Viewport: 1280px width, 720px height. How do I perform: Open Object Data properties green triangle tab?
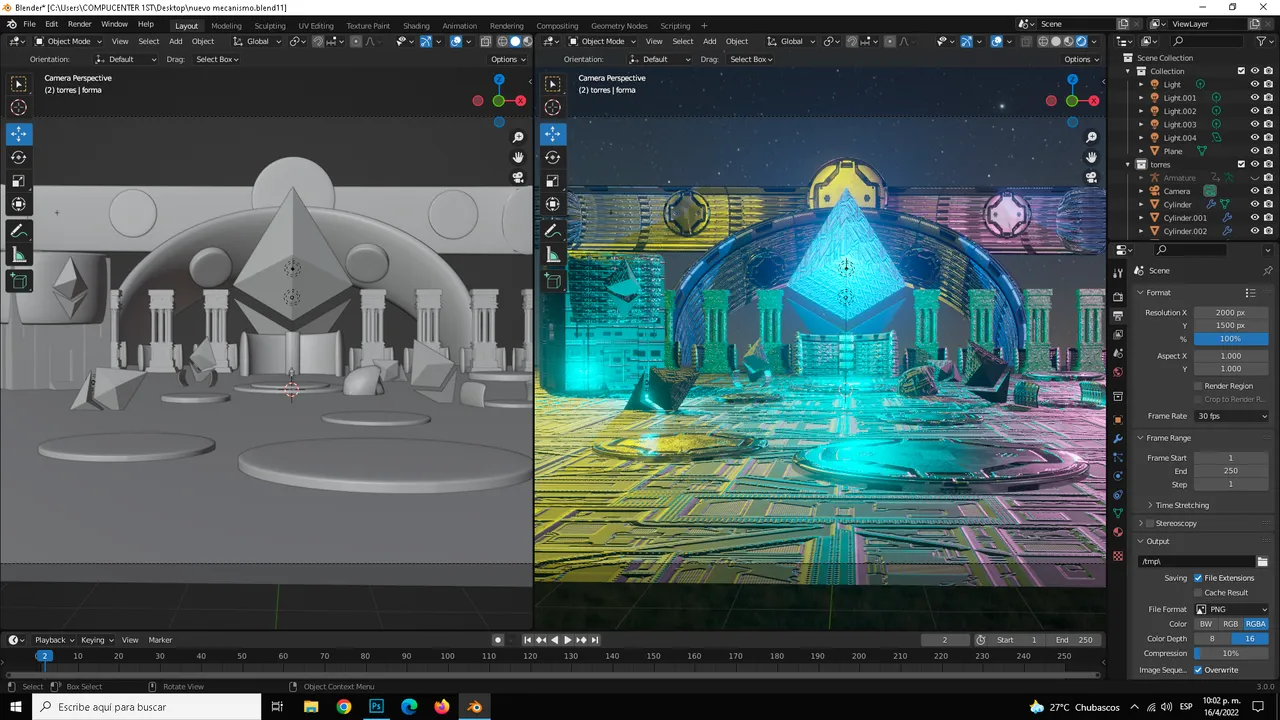pos(1118,513)
